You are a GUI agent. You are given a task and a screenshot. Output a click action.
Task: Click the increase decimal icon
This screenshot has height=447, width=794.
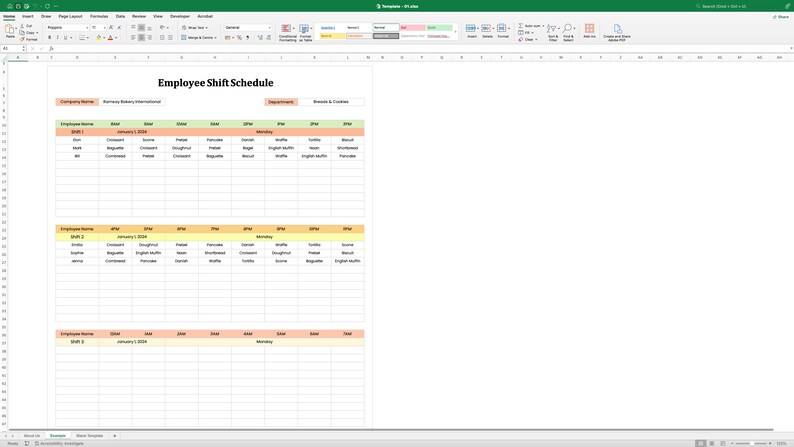coord(260,37)
